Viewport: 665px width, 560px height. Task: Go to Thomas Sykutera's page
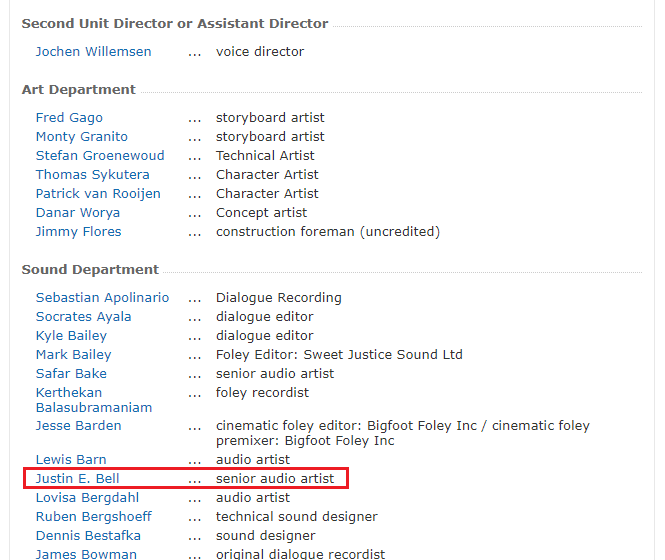point(92,174)
